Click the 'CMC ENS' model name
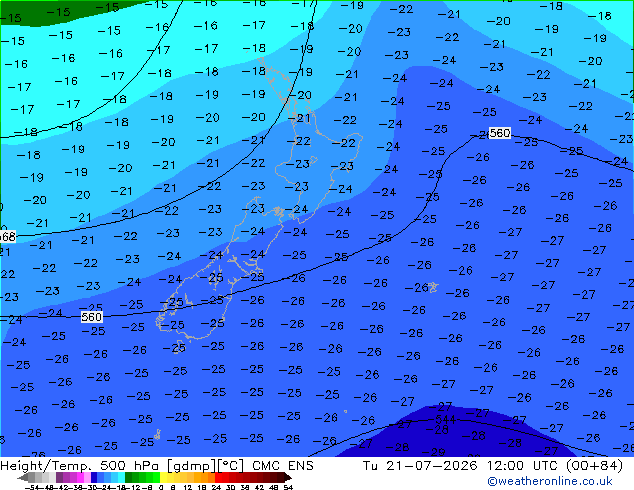Screen dimensions: 634x490 coord(283,466)
